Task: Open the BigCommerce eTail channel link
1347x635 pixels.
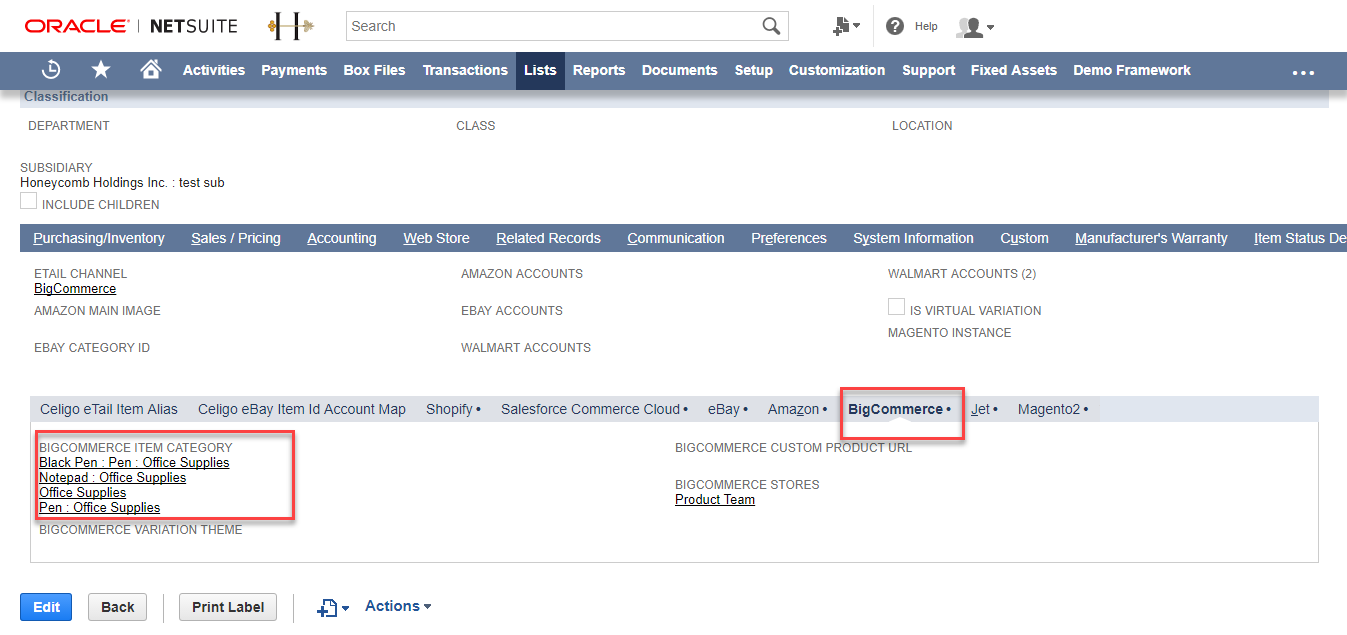Action: click(75, 289)
